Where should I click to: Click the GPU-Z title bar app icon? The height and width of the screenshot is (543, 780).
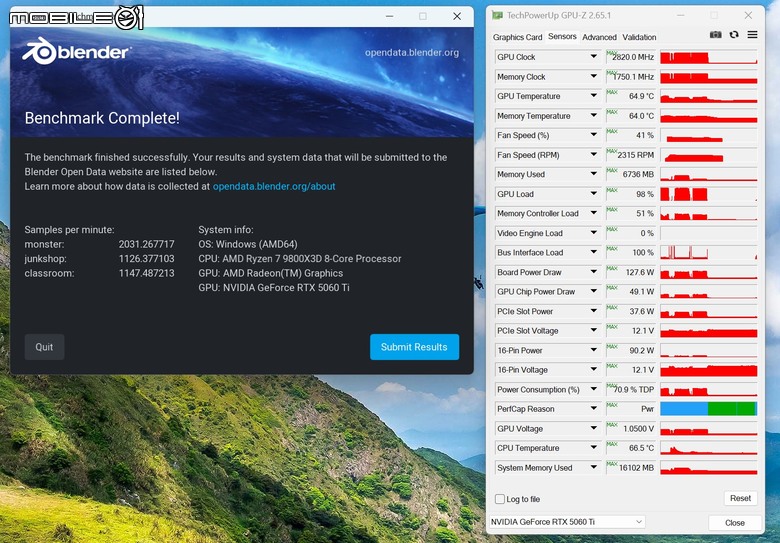(x=497, y=15)
